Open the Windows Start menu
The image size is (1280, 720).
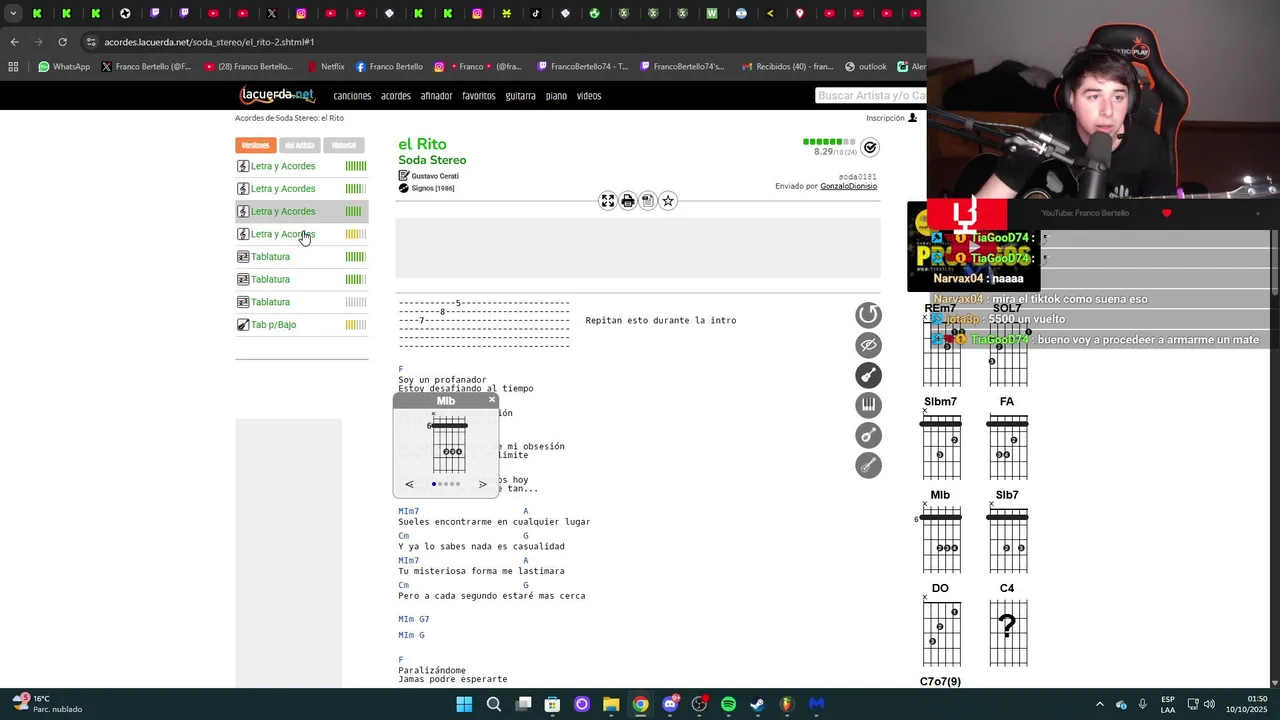[x=464, y=704]
